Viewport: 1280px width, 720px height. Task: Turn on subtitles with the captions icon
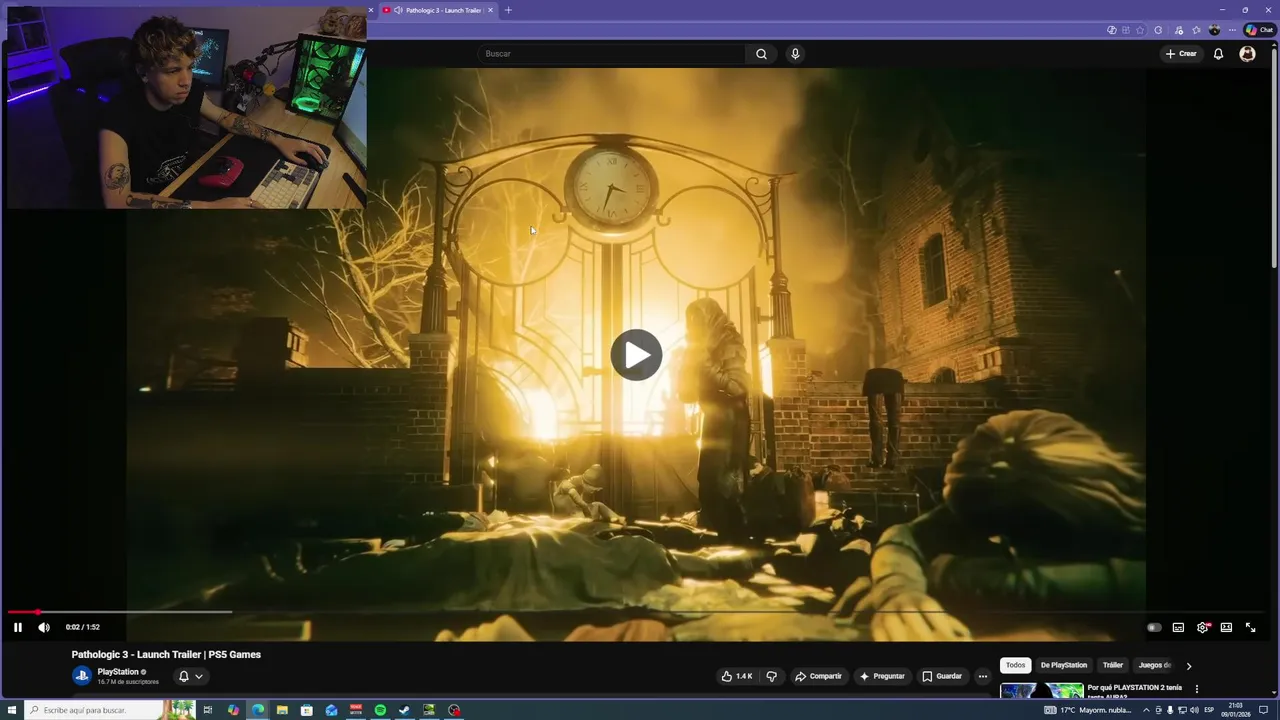pyautogui.click(x=1178, y=627)
